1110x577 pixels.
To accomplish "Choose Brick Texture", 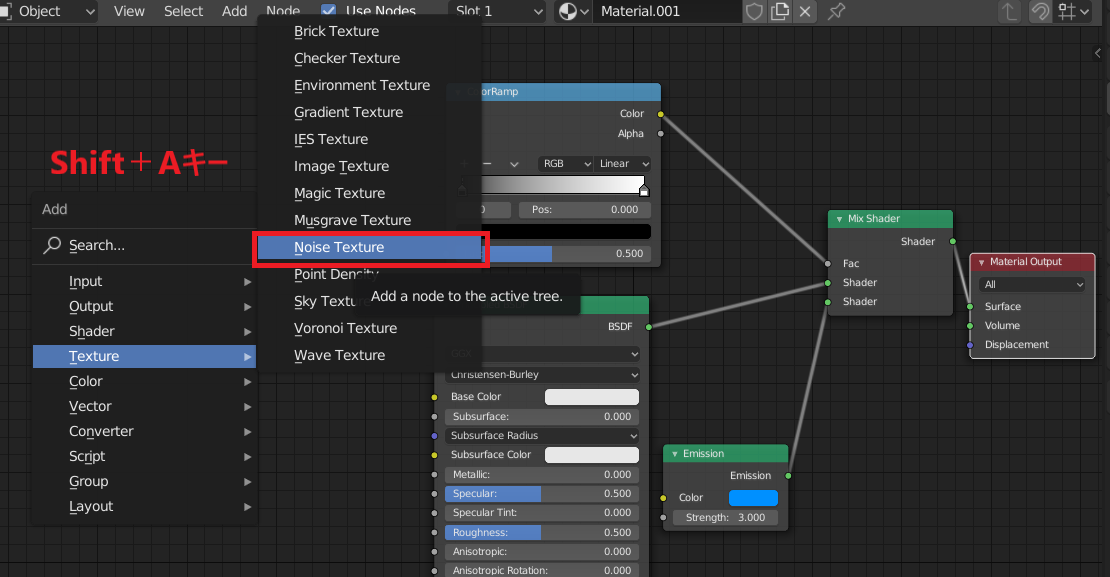I will (369, 31).
